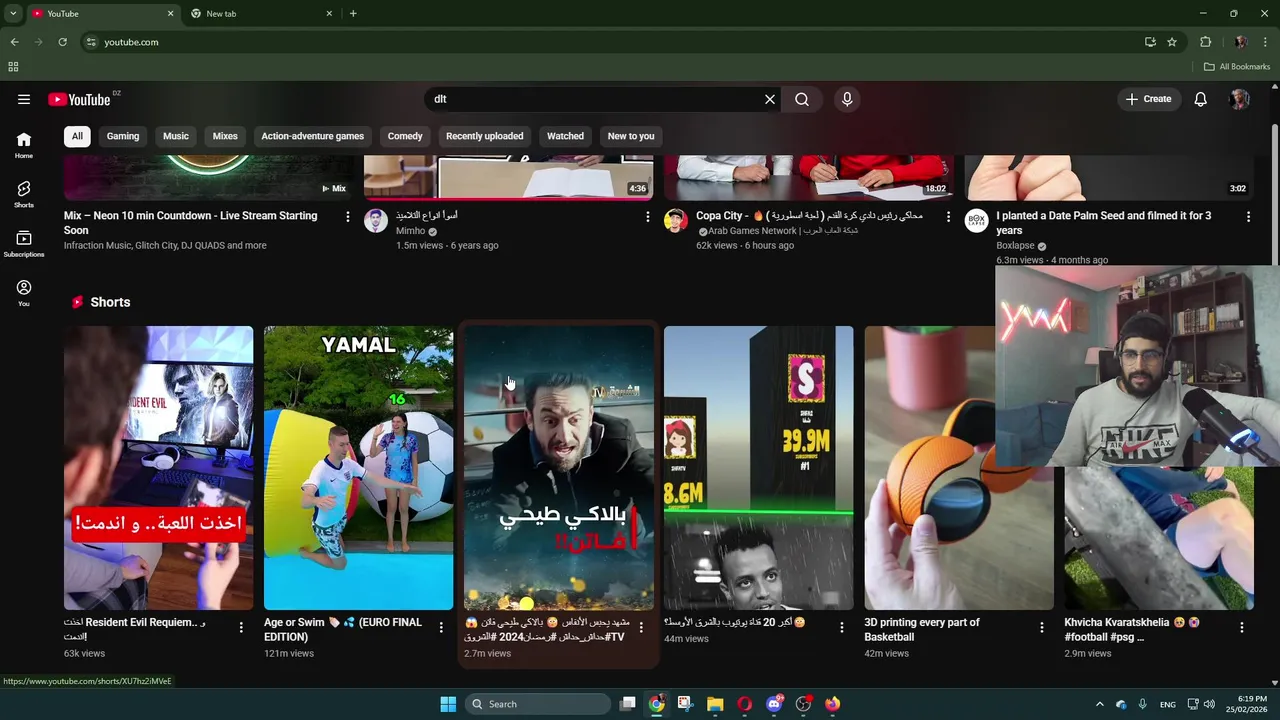Click the YouTube logo
The image size is (1280, 720).
pyautogui.click(x=79, y=99)
